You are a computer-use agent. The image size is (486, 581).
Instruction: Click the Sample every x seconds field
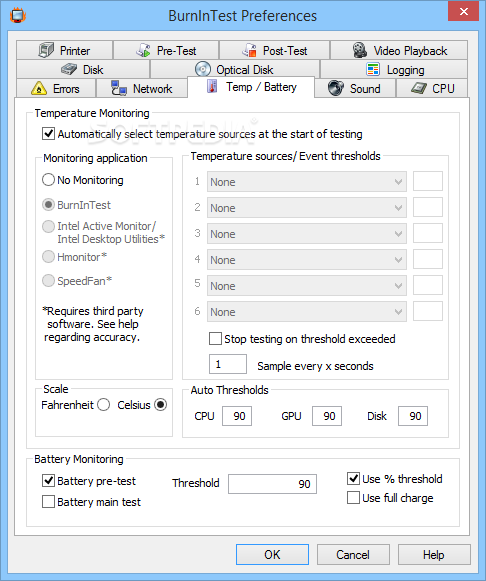point(228,364)
